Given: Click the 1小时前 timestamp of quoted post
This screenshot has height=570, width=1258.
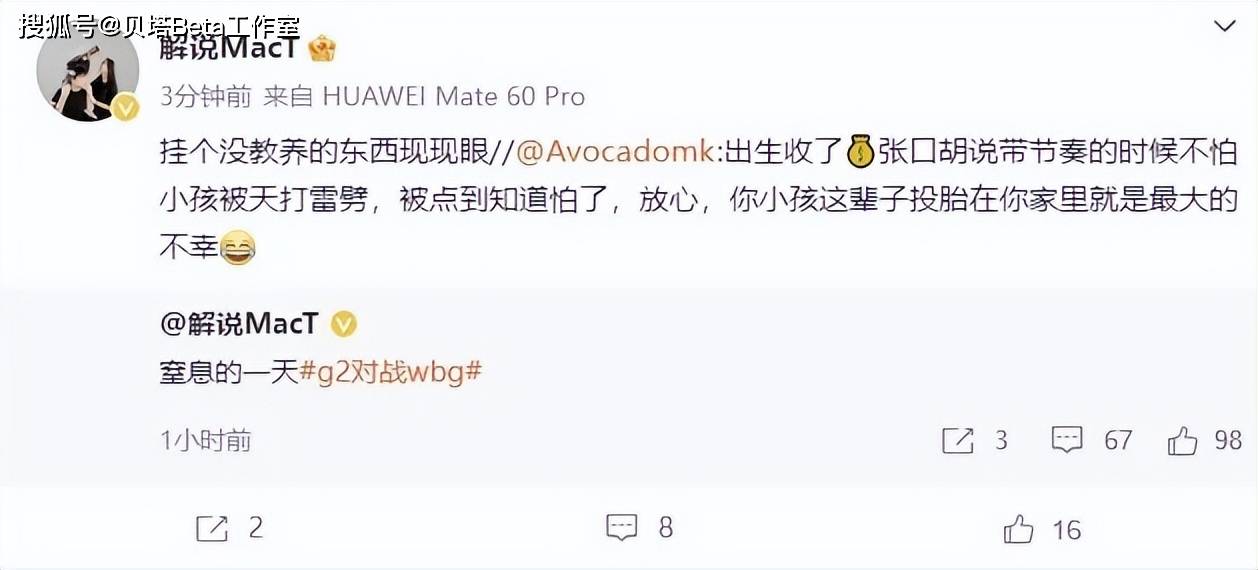Looking at the screenshot, I should point(206,440).
